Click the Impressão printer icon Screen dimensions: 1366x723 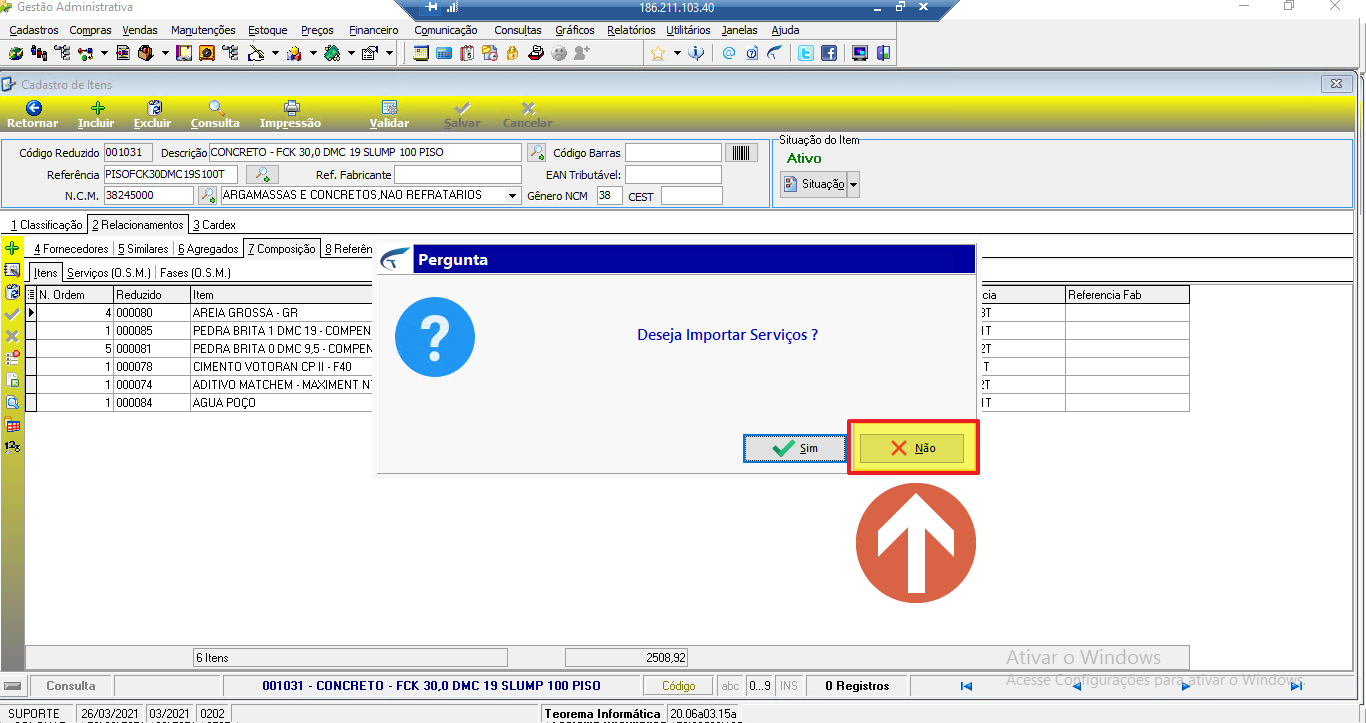[x=291, y=108]
